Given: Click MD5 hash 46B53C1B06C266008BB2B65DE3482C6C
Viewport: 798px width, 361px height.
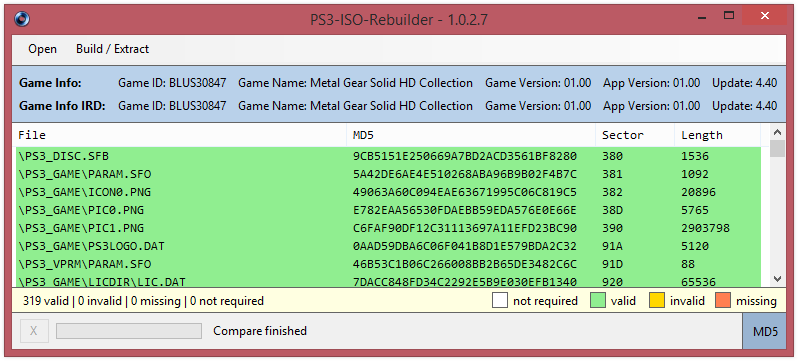Looking at the screenshot, I should point(465,264).
